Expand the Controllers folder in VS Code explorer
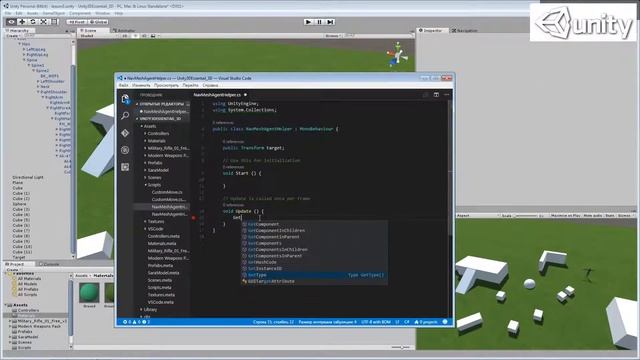Image resolution: width=640 pixels, height=360 pixels. click(x=158, y=133)
